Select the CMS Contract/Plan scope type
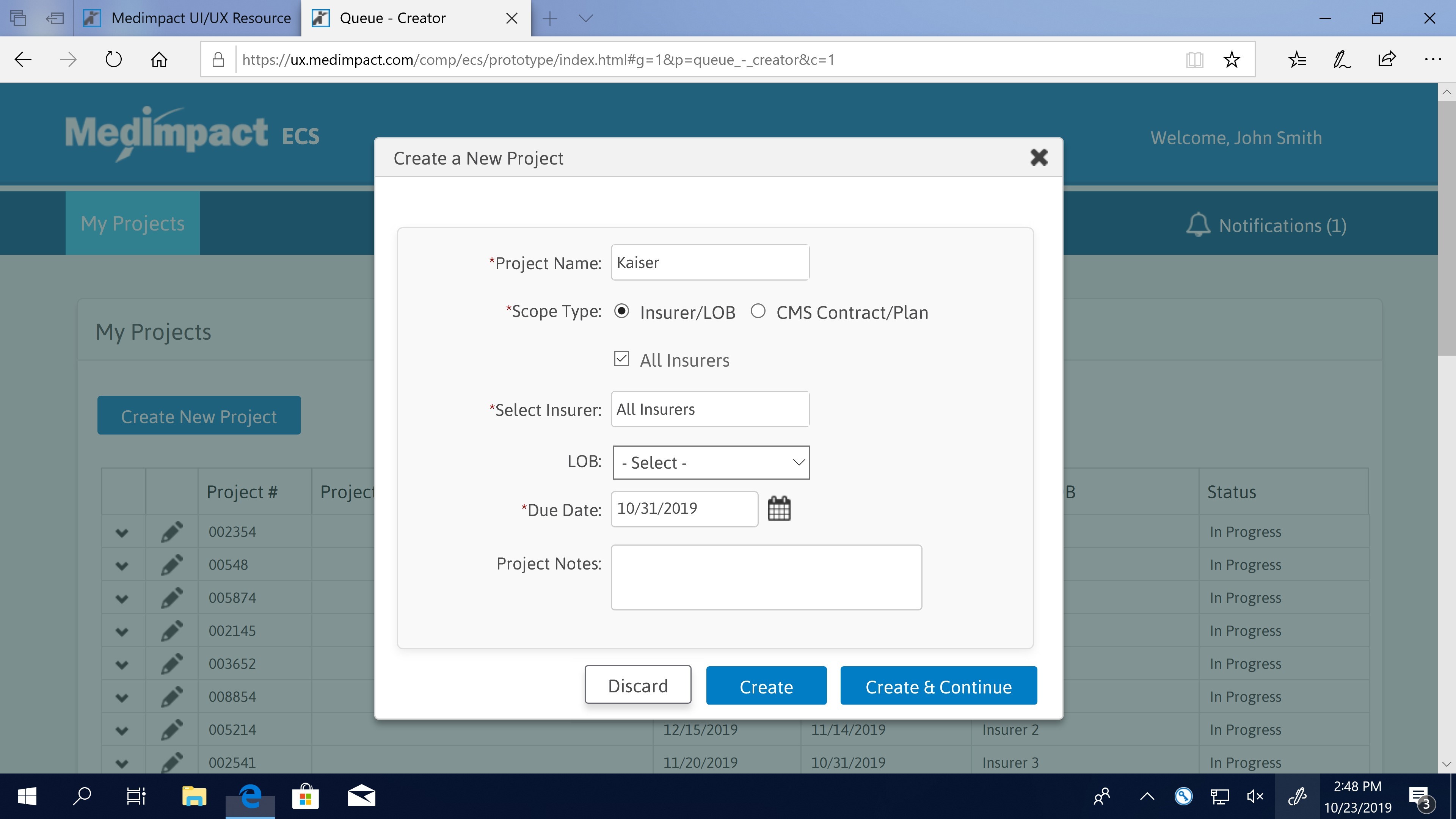Image resolution: width=1456 pixels, height=819 pixels. point(758,311)
